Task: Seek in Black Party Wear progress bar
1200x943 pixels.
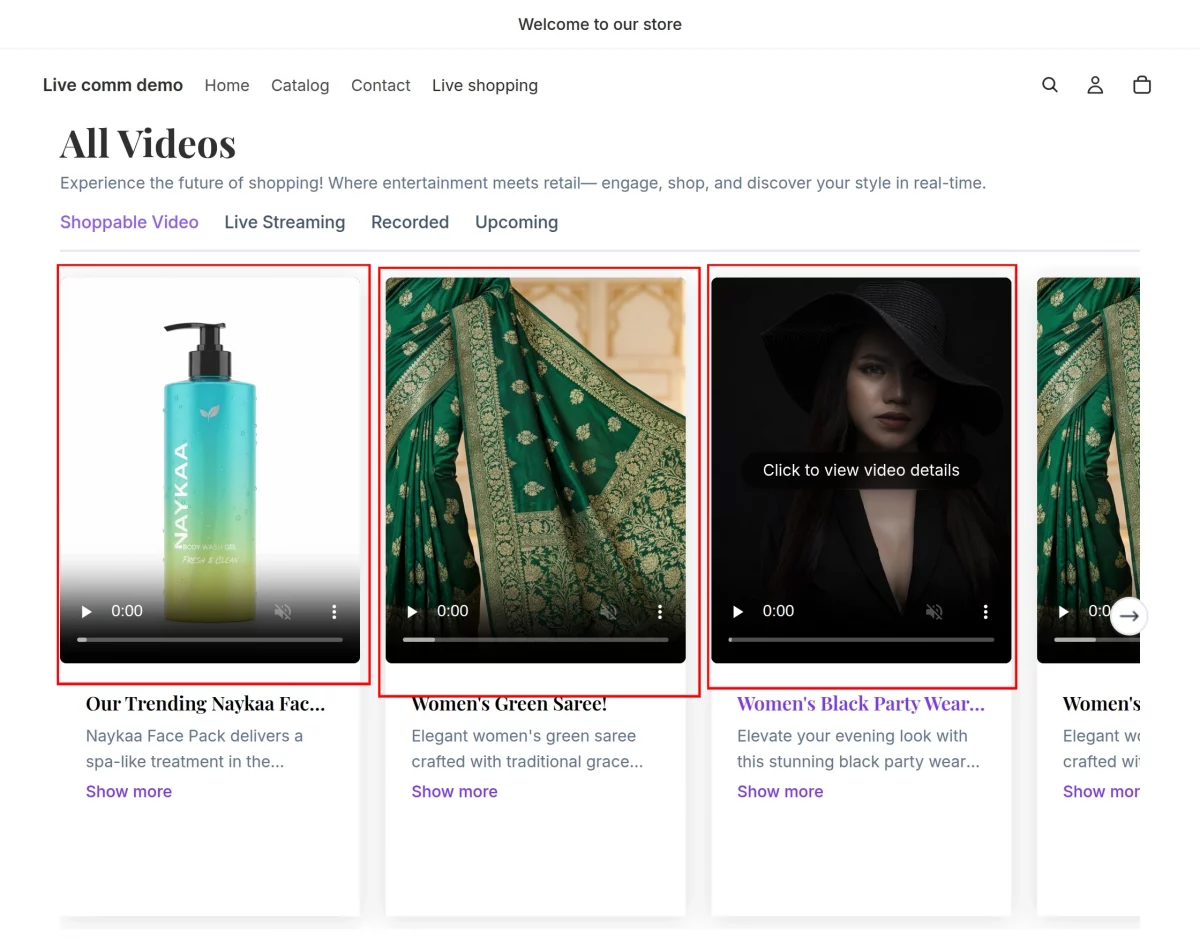Action: (x=861, y=639)
